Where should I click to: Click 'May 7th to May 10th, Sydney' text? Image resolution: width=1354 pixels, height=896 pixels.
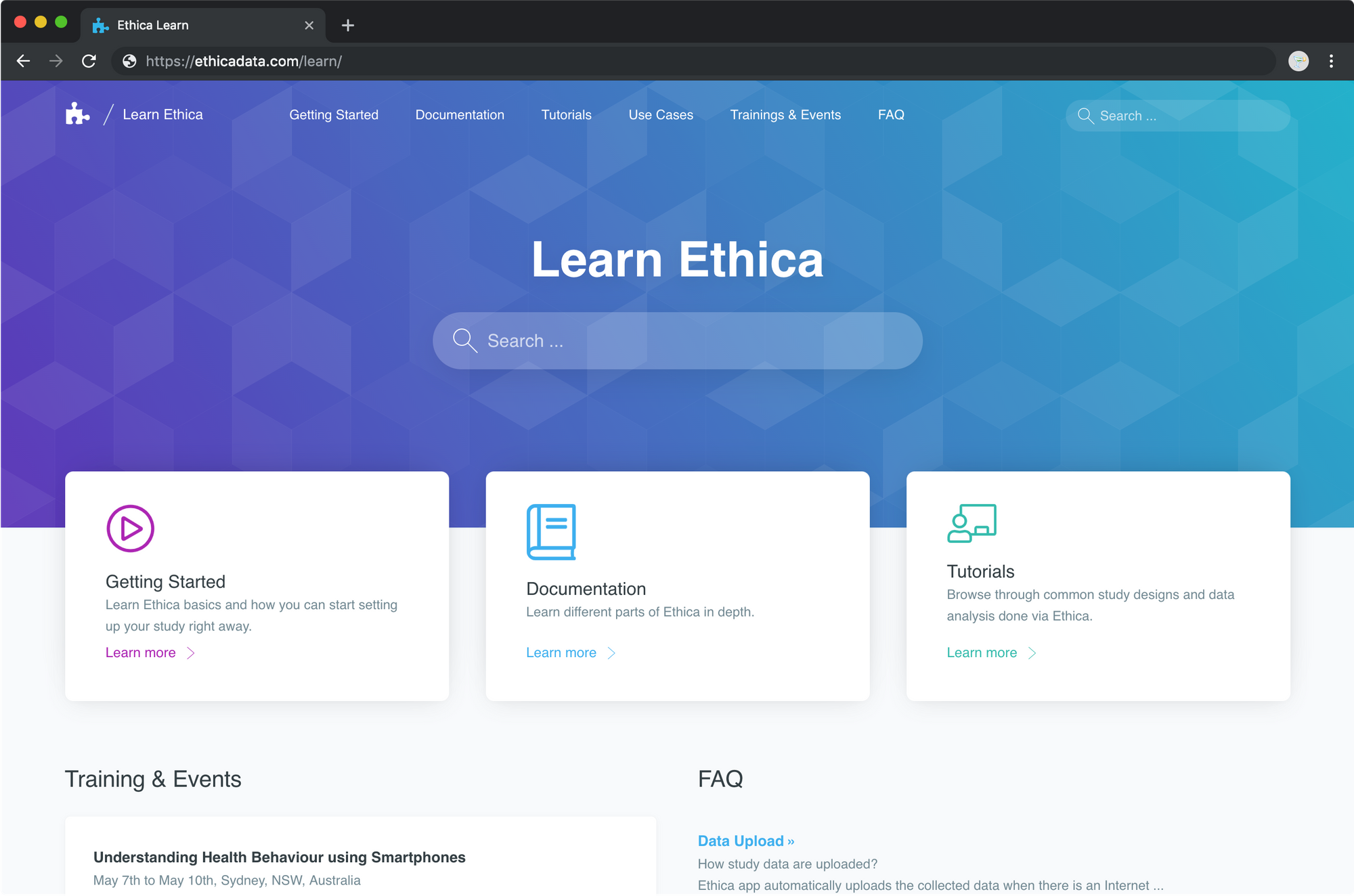pyautogui.click(x=227, y=880)
